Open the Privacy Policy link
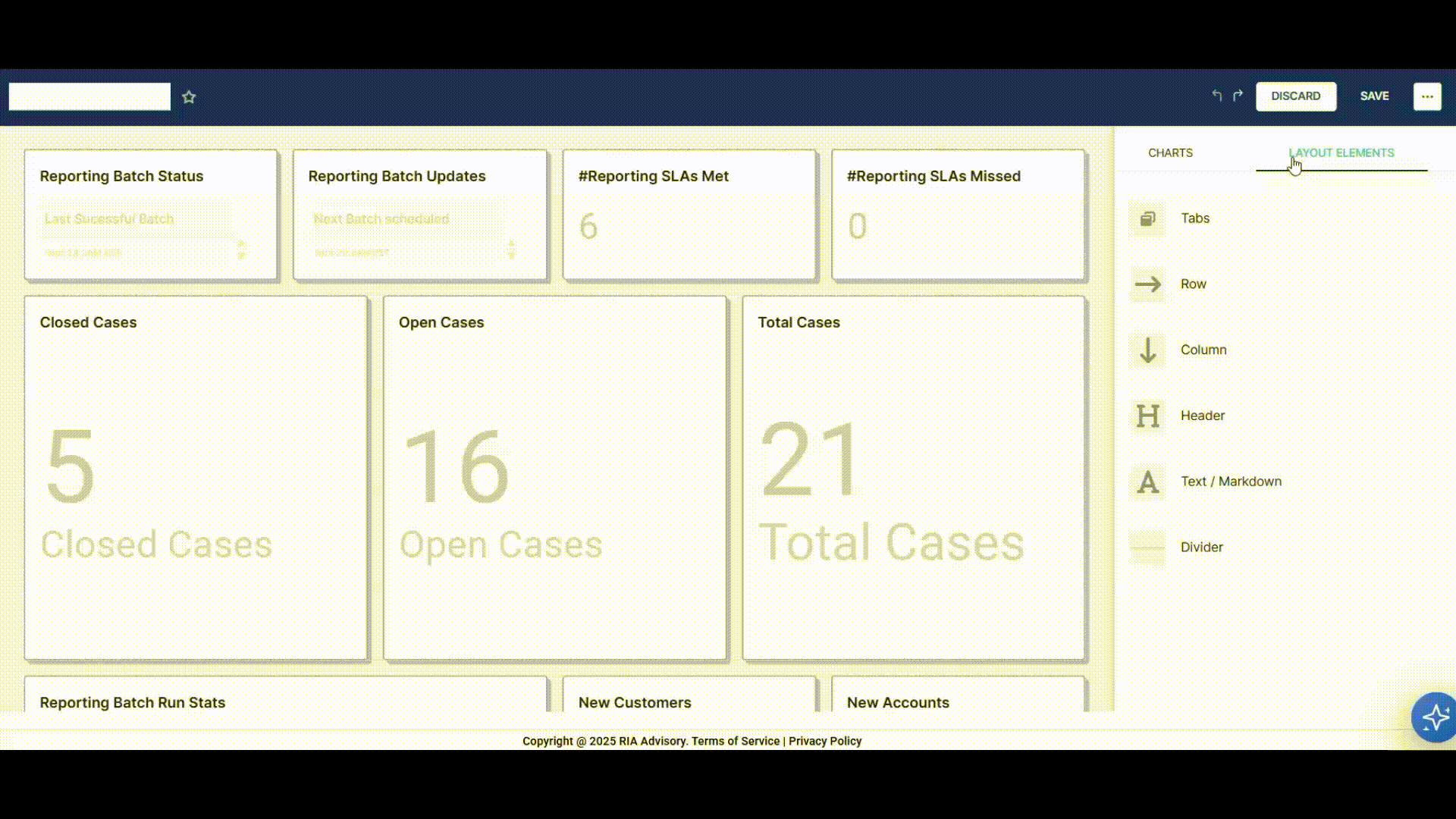Viewport: 1456px width, 819px height. pyautogui.click(x=824, y=741)
